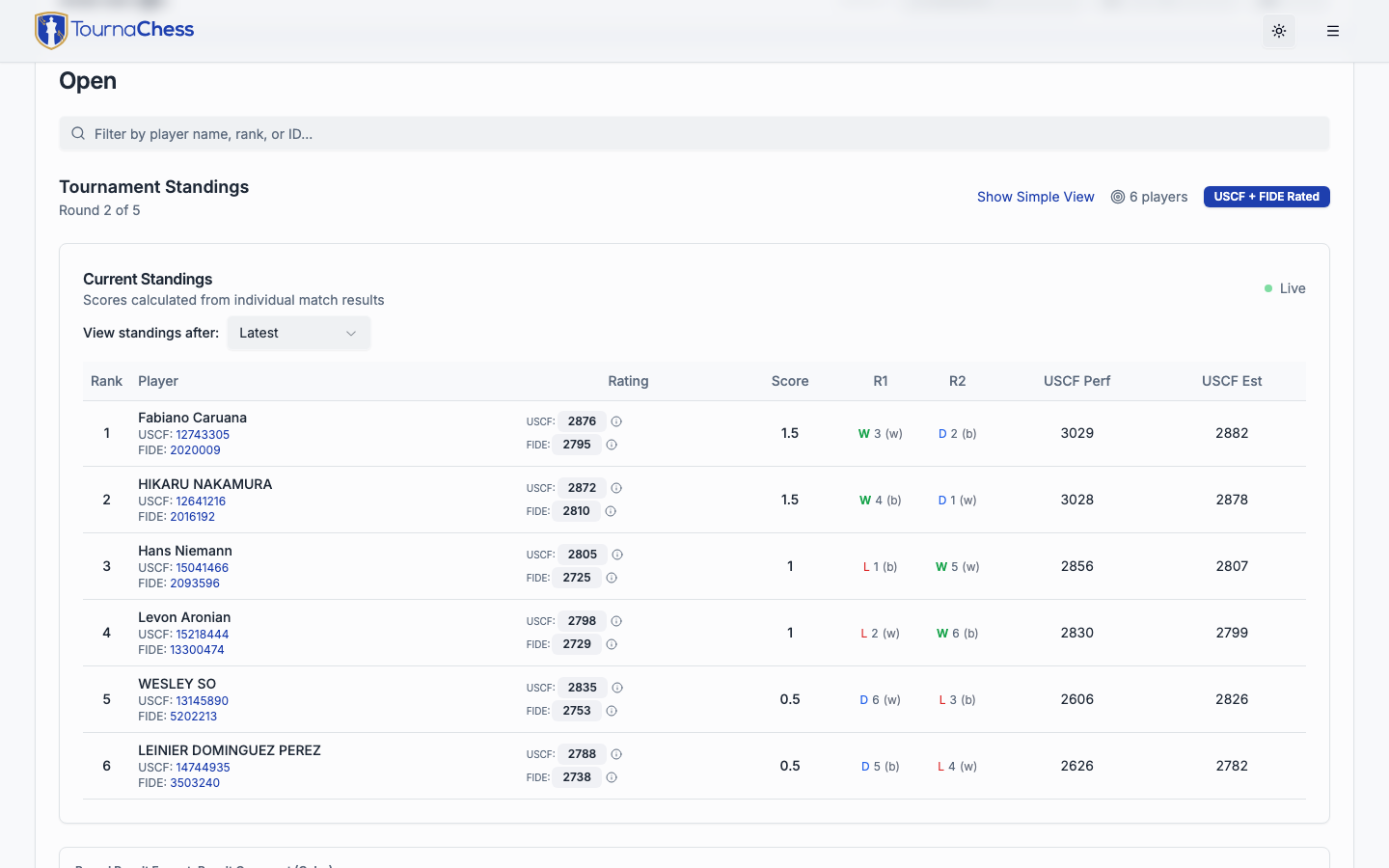Click info icon beside Caruana's FIDE 2795 rating
Screen dimensions: 1389x868
612,445
